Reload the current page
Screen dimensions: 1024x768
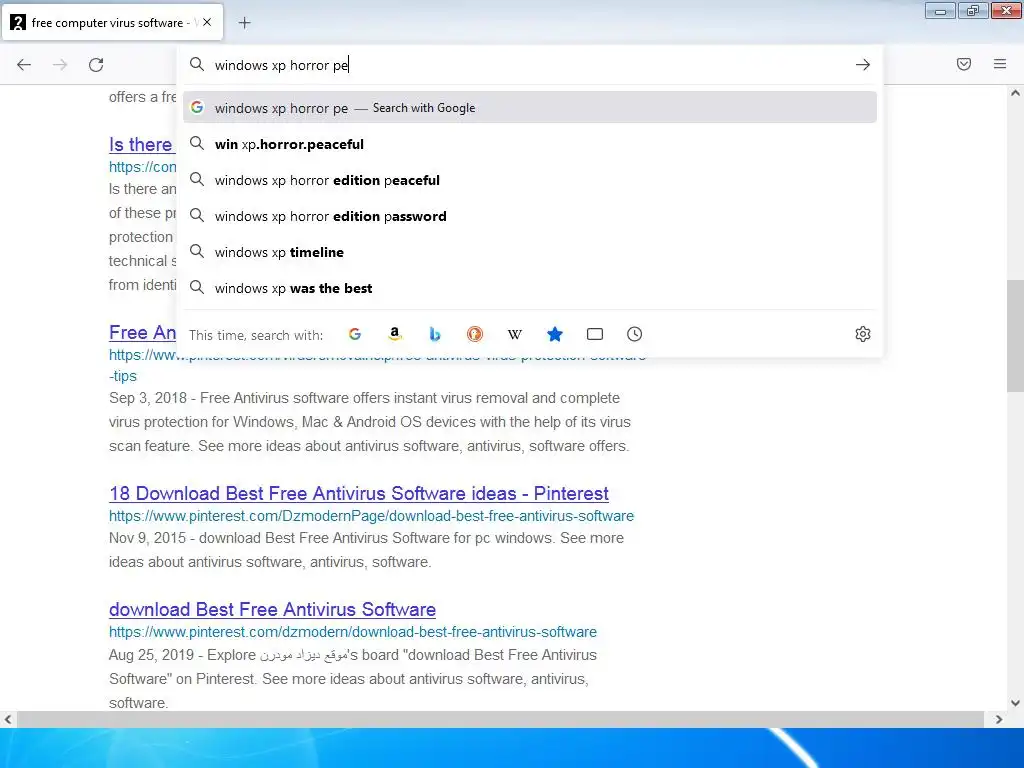pos(96,65)
